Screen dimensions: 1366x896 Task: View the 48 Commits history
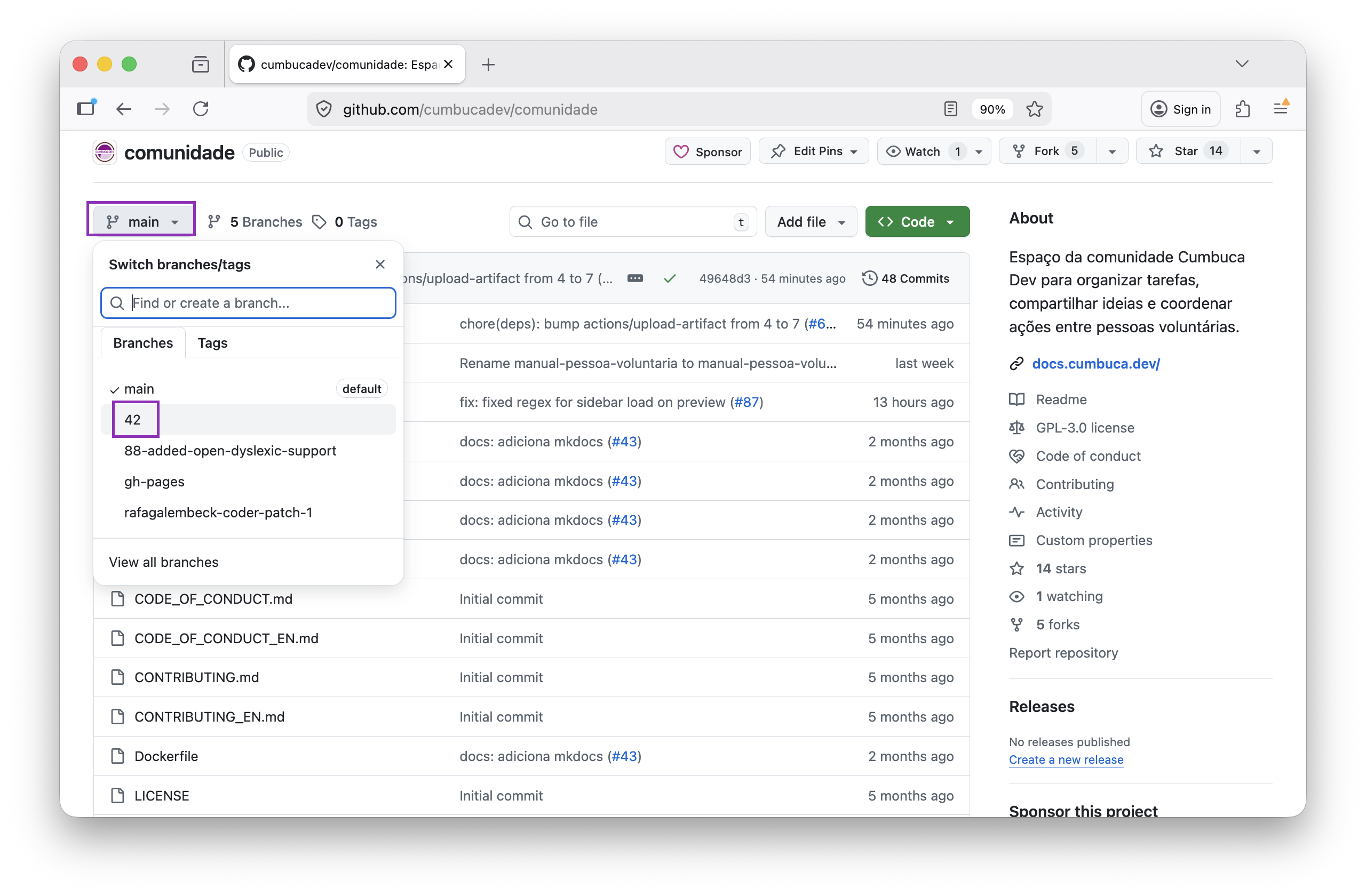click(906, 279)
